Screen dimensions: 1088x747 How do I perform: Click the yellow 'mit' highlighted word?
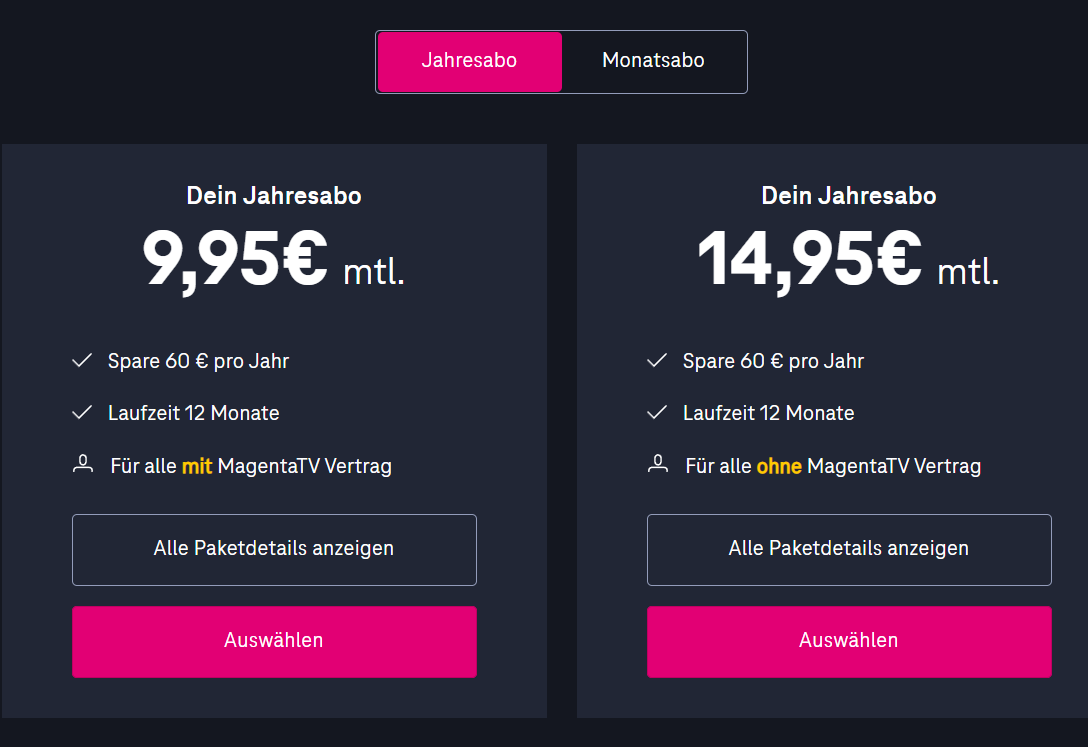197,466
